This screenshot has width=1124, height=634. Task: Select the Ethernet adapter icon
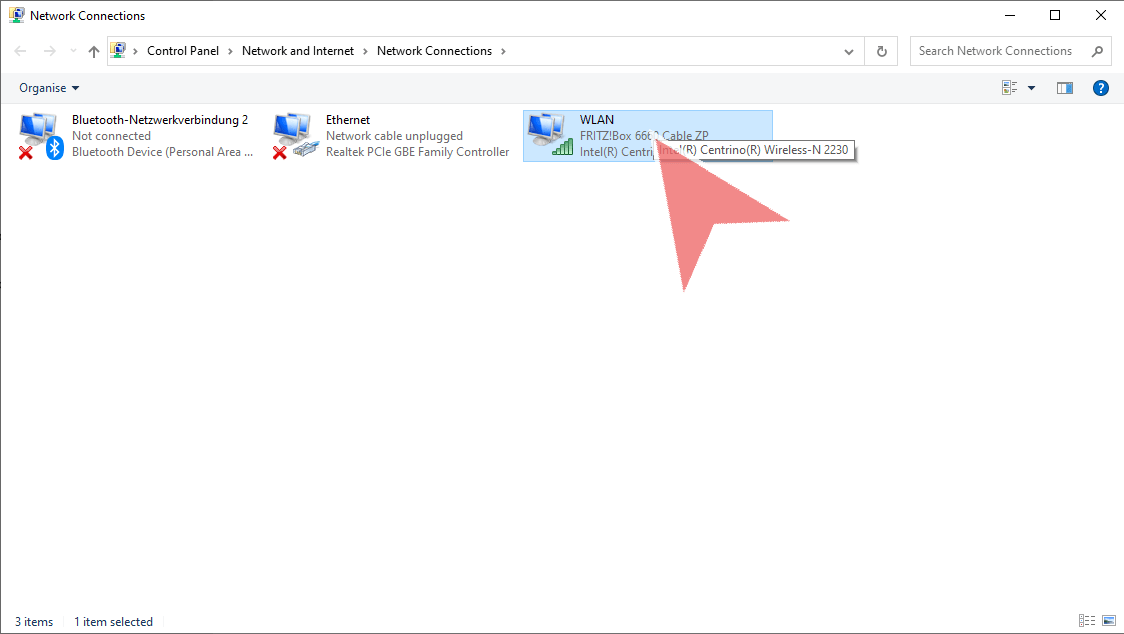tap(295, 135)
